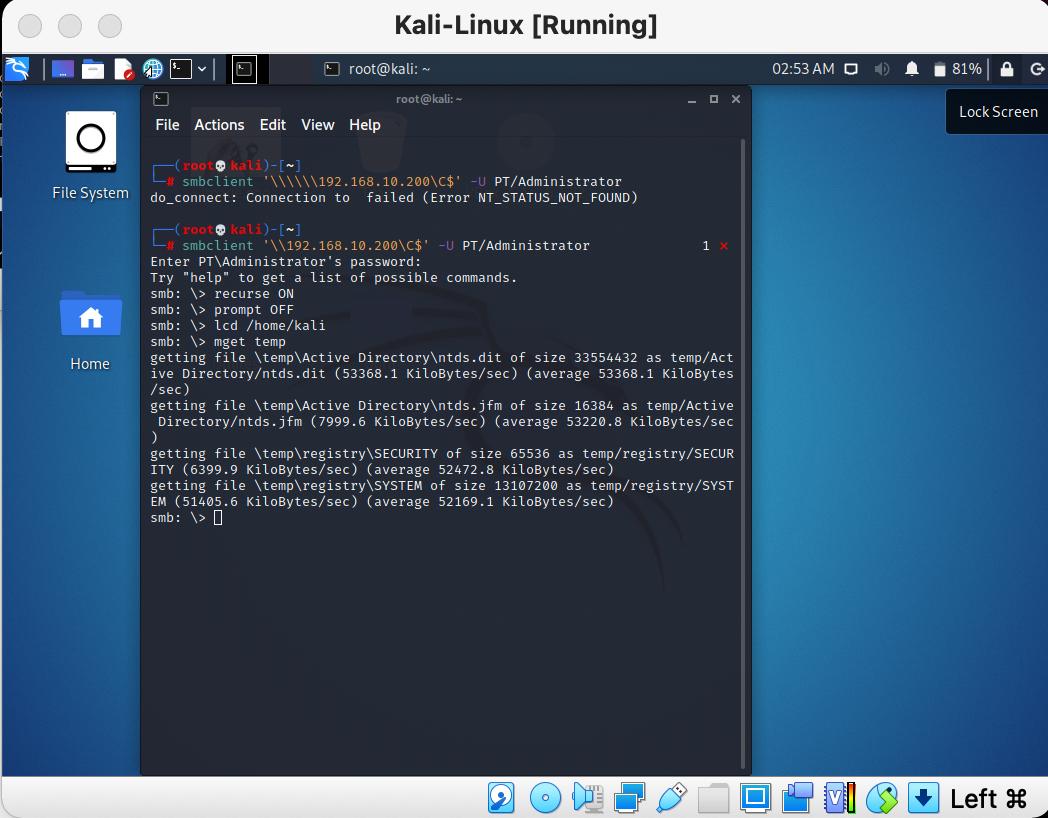Click VirtualBox keyboard capture arrow icon
The width and height of the screenshot is (1048, 818).
click(x=924, y=797)
